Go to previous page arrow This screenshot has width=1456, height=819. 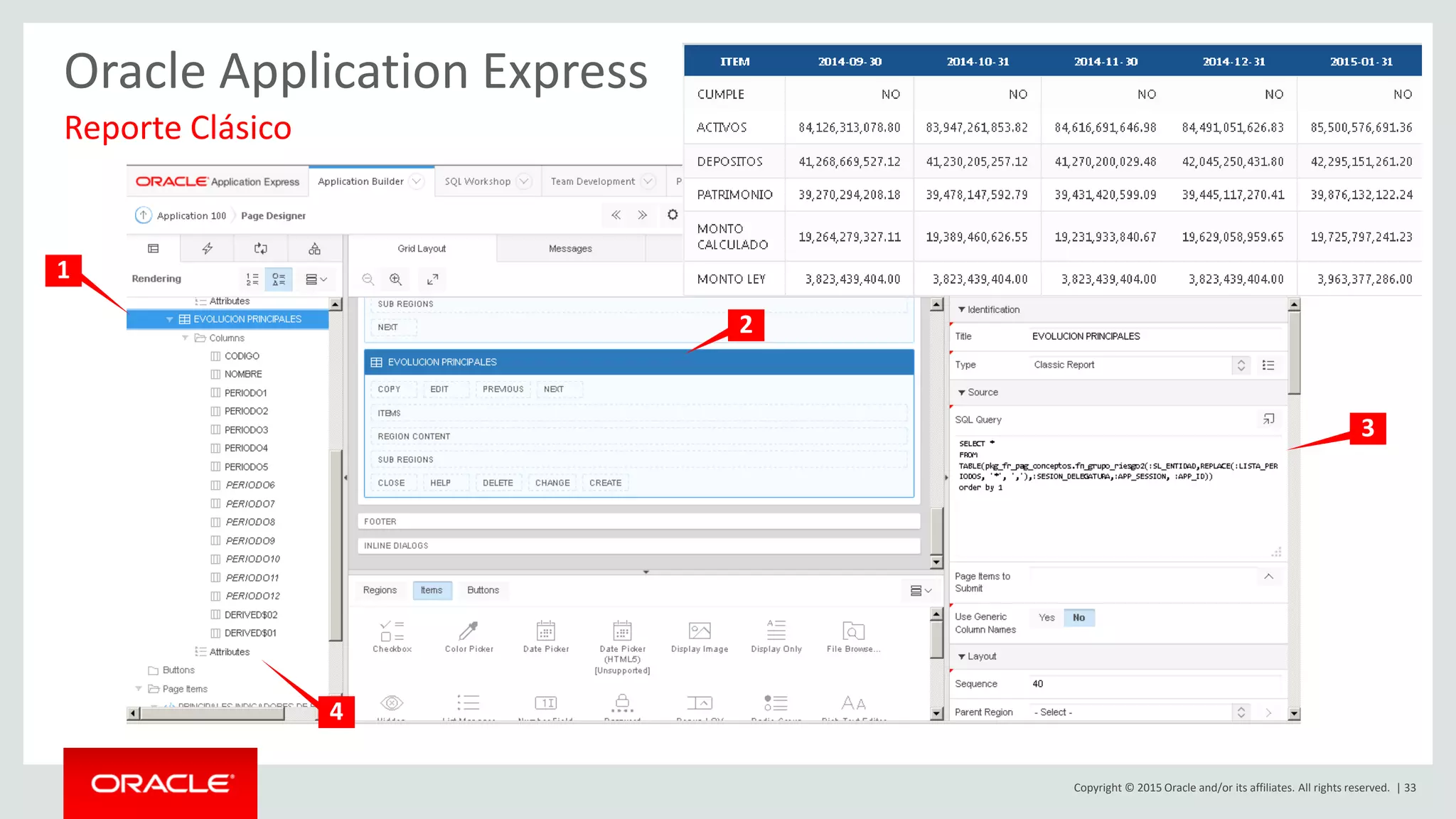point(616,215)
